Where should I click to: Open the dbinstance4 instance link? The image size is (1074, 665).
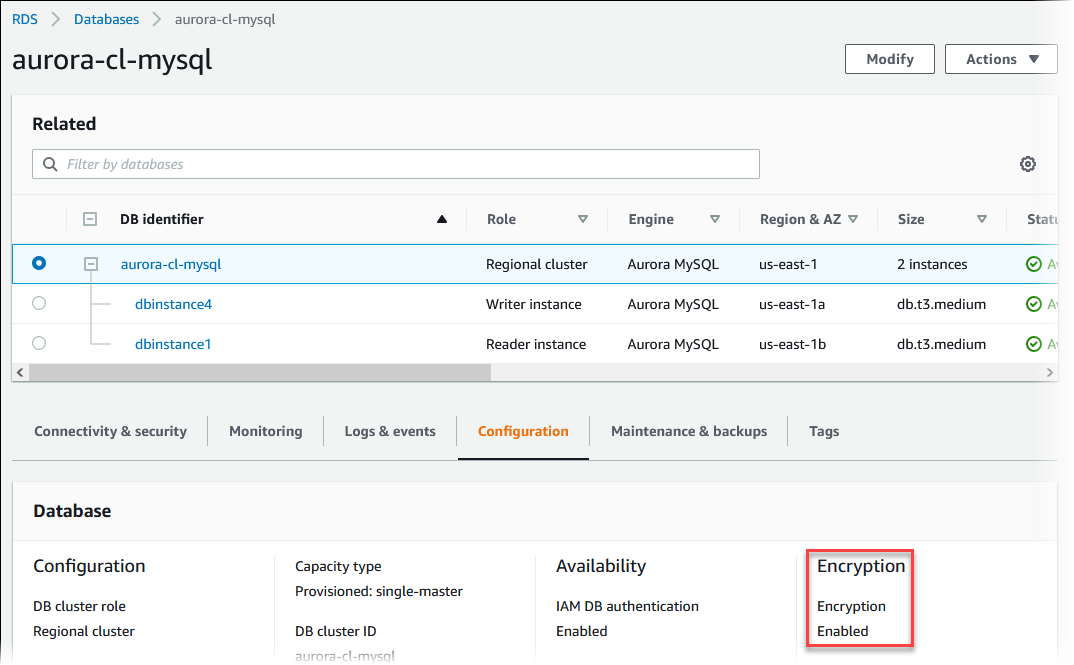(173, 303)
